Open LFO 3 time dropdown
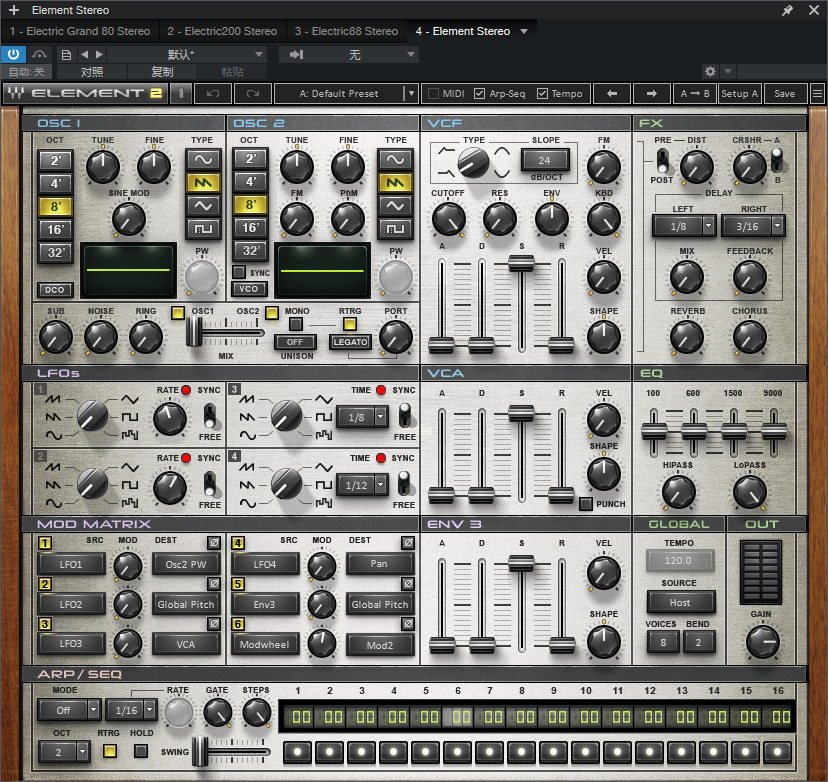Screen dimensions: 828x782 (381, 417)
